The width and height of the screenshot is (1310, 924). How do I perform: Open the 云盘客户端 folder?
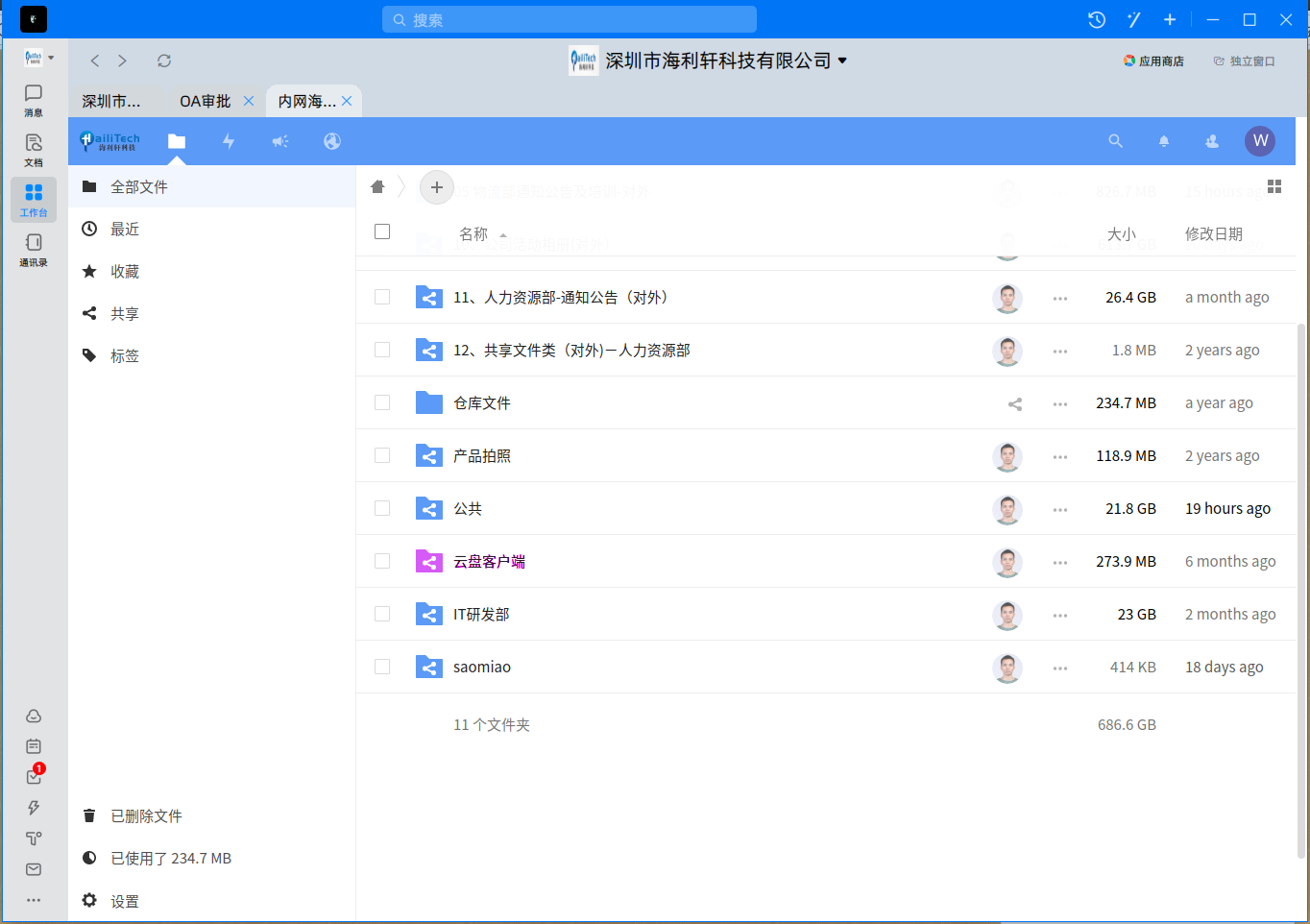(489, 562)
